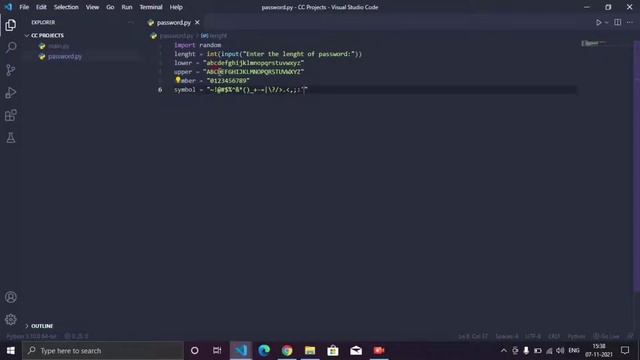The image size is (640, 360).
Task: Launch Google Chrome from taskbar
Action: 287,351
